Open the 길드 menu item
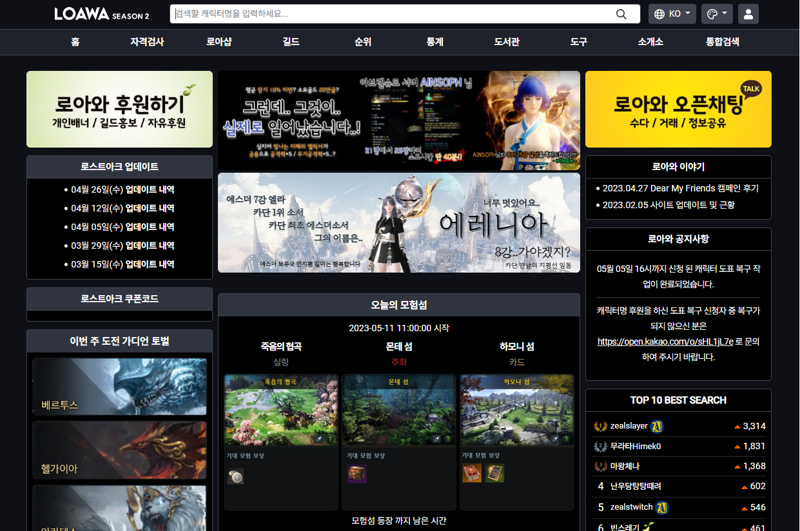The height and width of the screenshot is (531, 800). click(291, 42)
